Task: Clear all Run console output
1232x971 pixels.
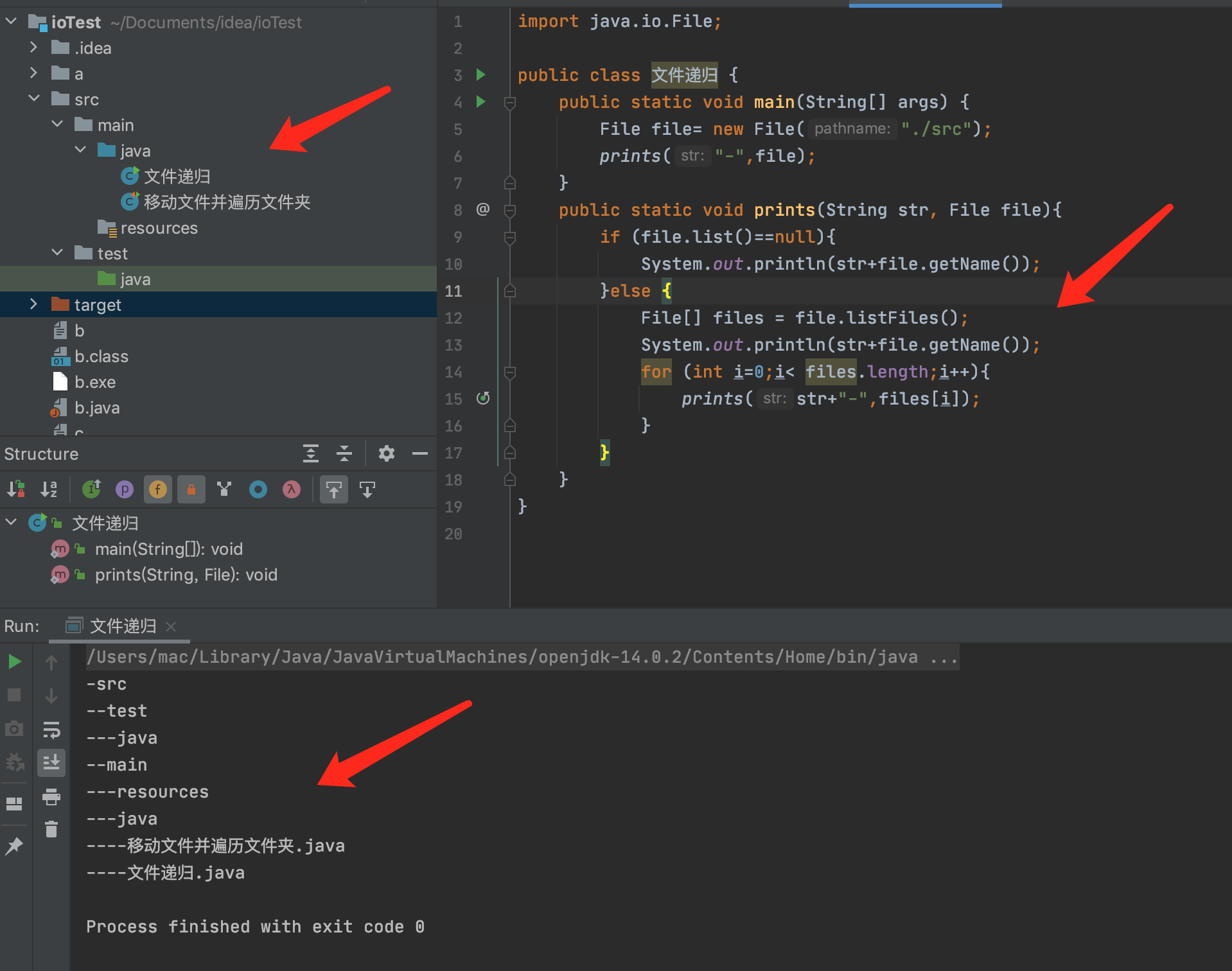Action: pos(51,829)
